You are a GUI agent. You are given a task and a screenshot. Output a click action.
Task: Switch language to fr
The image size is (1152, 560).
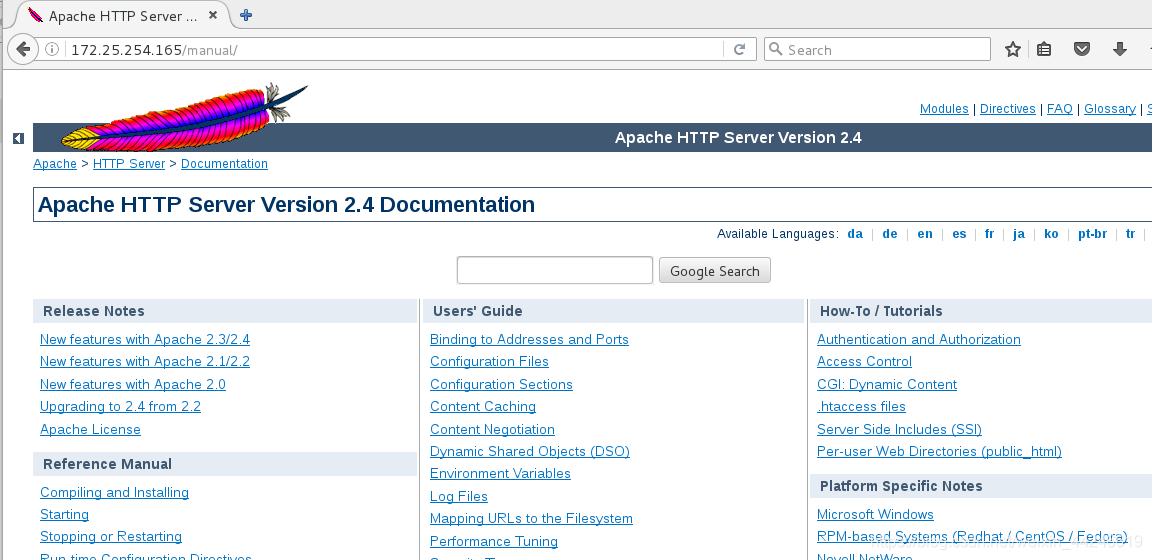coord(989,234)
